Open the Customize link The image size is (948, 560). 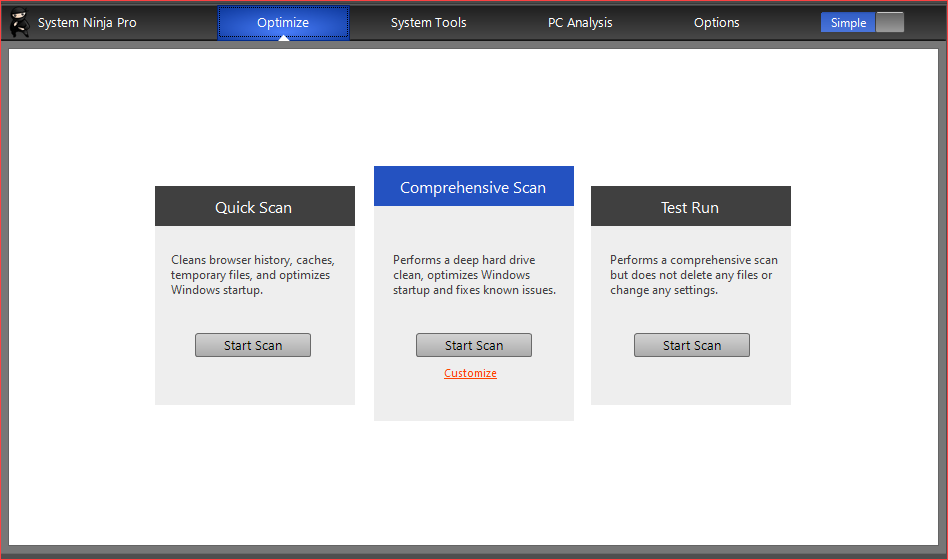[470, 373]
